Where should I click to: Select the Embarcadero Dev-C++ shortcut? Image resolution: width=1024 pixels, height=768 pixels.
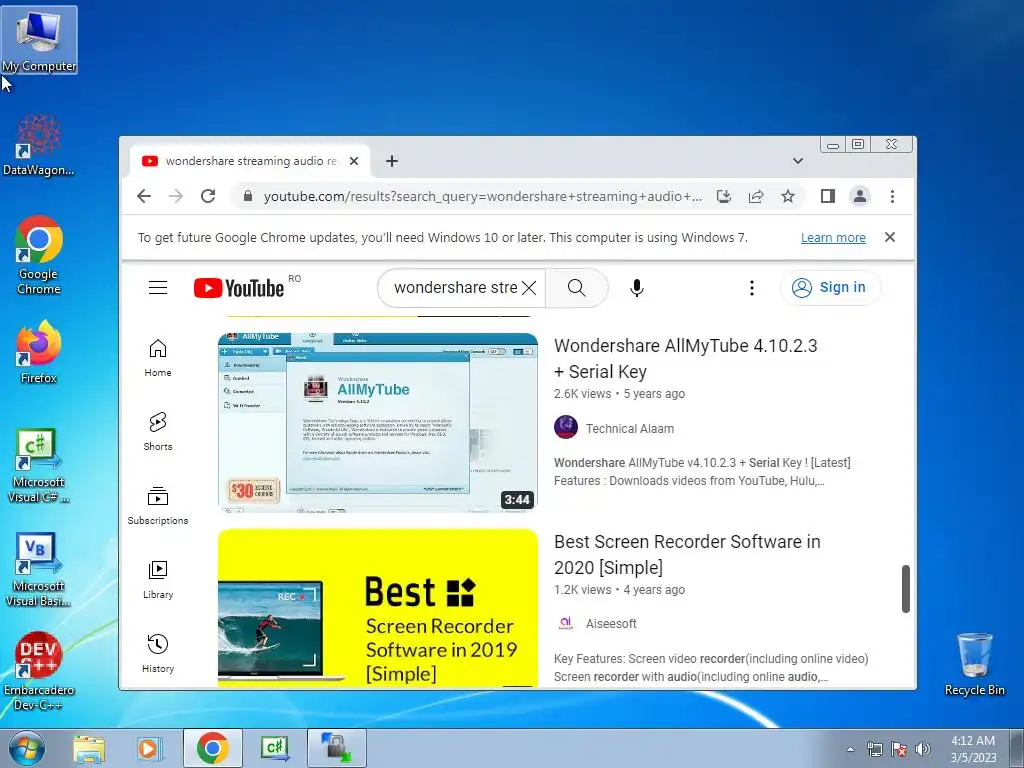pos(39,671)
